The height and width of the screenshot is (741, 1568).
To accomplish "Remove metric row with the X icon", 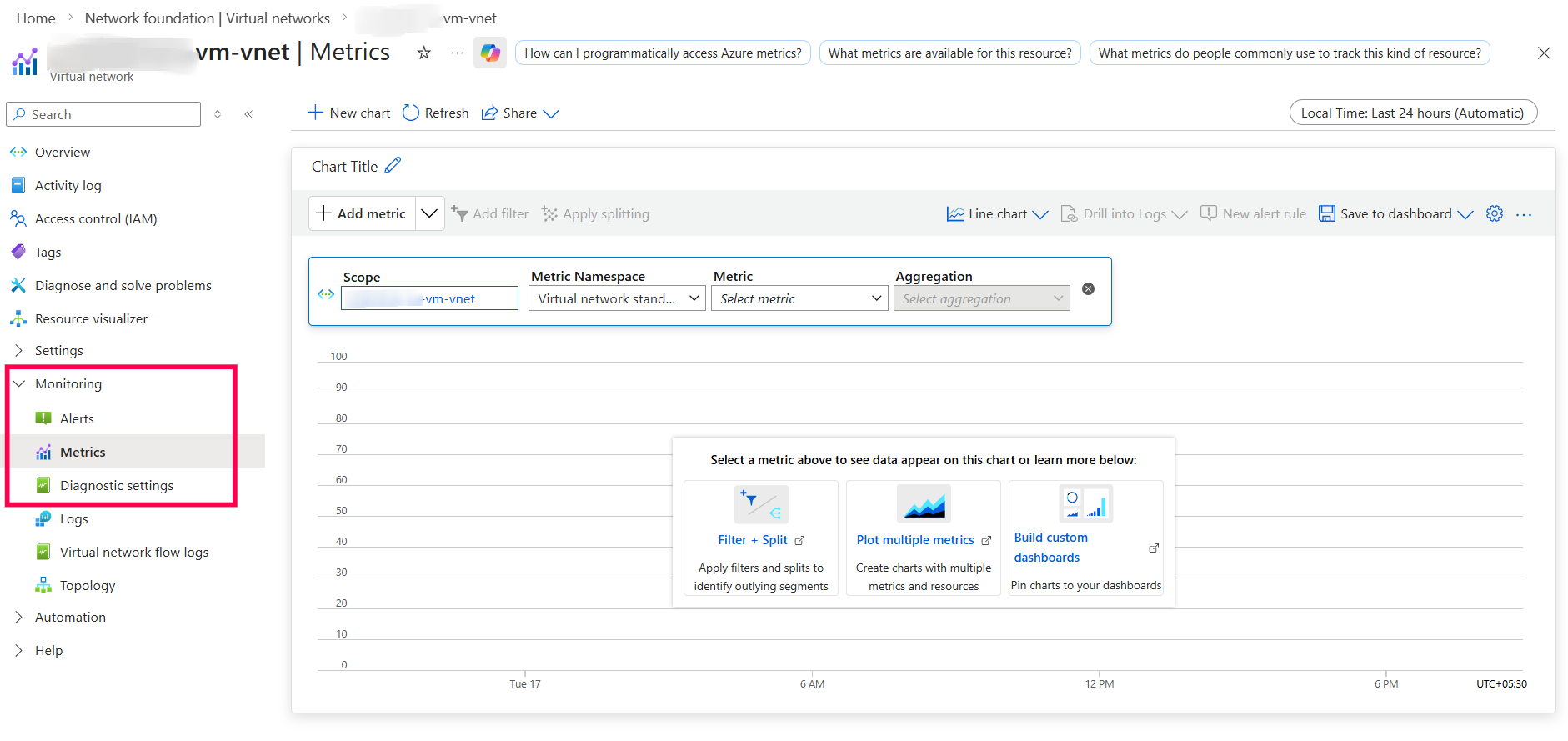I will pyautogui.click(x=1088, y=289).
